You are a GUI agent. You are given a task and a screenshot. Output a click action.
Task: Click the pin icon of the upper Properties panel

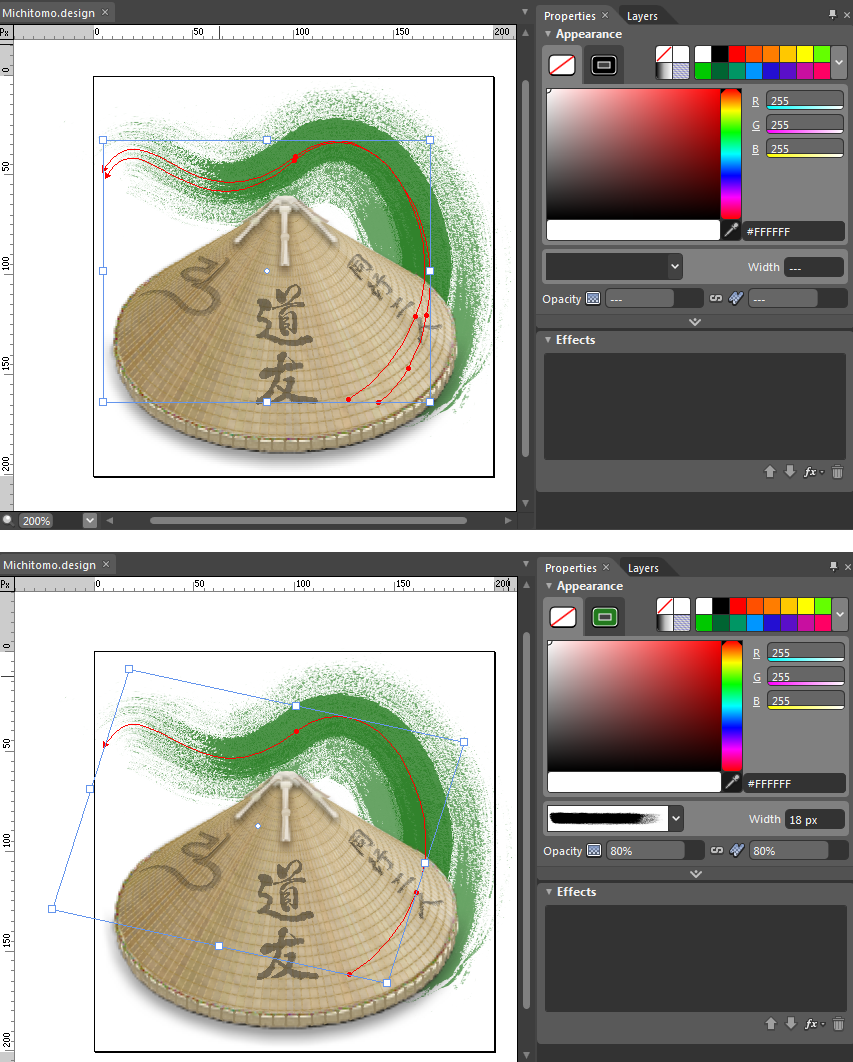[832, 14]
